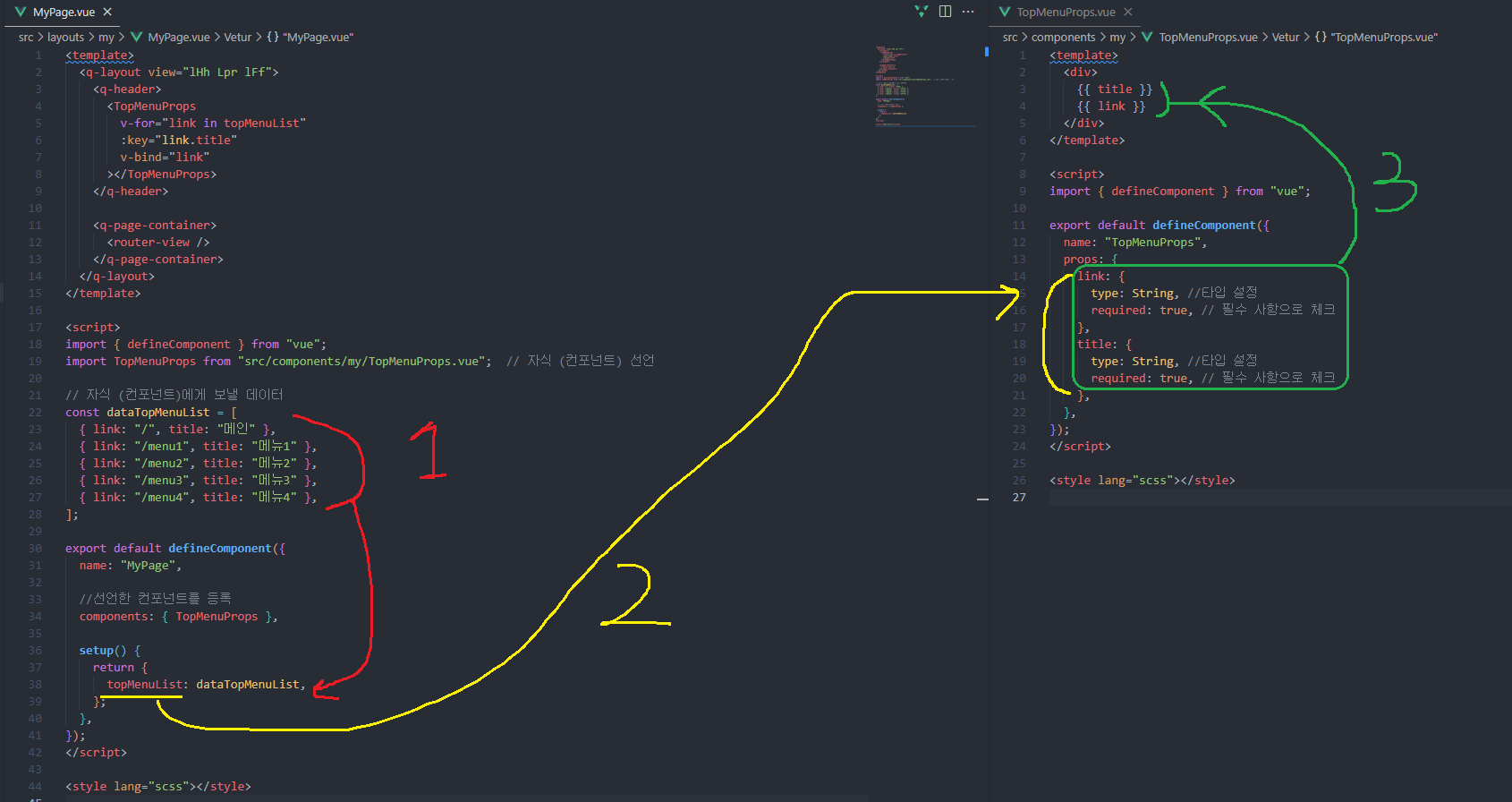Viewport: 1512px width, 802px height.
Task: Click line number 27 in TopMenuProps.vue gutter
Action: point(1019,497)
